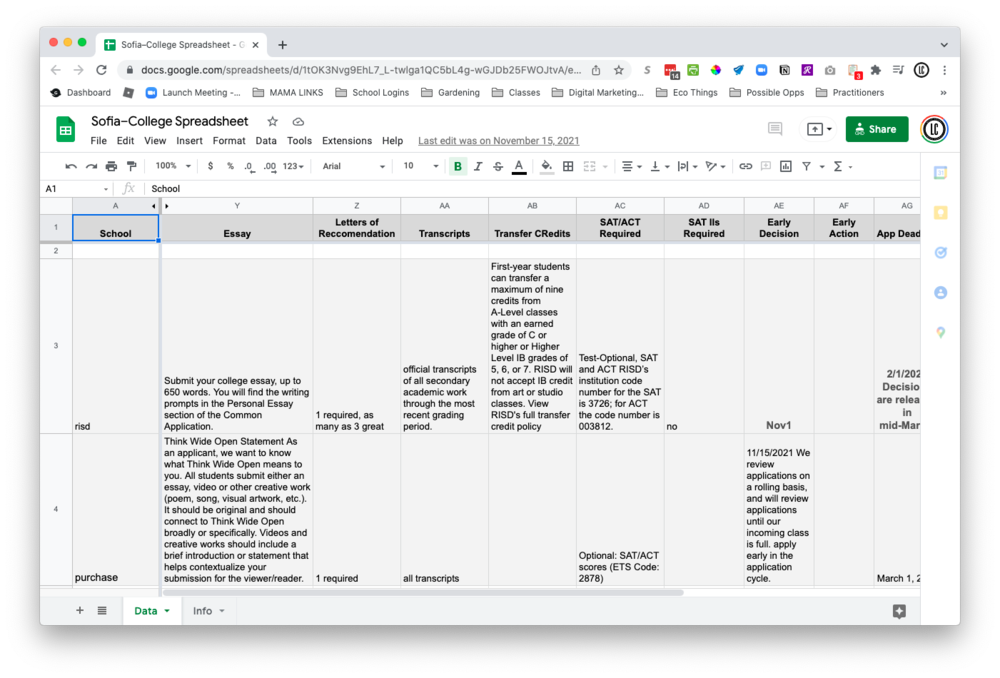Open more number formats 123 dropdown
1000x678 pixels.
[x=293, y=166]
